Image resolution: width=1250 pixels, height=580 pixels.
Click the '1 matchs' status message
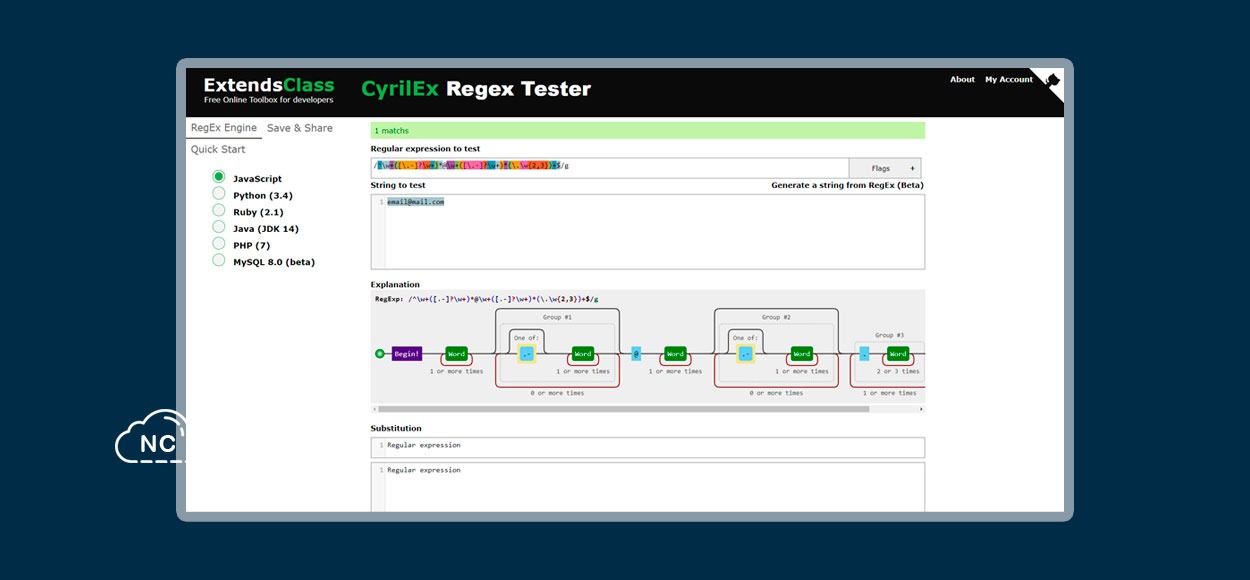392,131
